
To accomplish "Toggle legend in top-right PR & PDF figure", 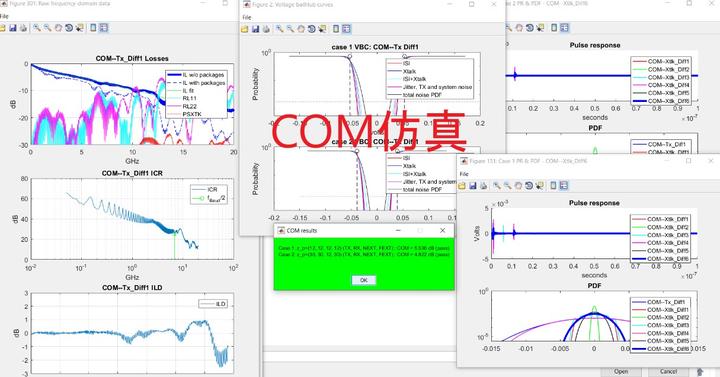I will (564, 28).
